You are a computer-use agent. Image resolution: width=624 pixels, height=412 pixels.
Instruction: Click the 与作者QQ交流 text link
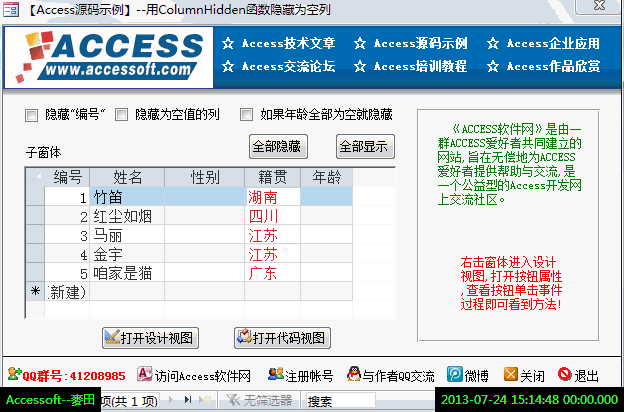point(398,375)
